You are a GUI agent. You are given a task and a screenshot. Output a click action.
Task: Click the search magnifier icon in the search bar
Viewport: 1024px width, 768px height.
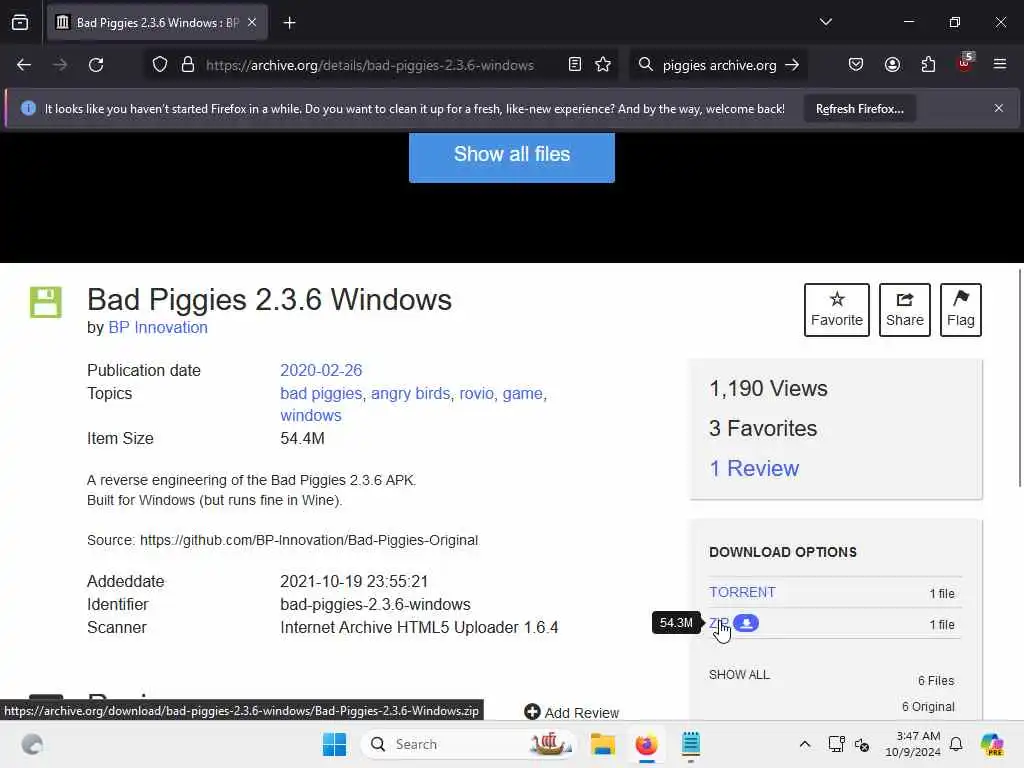coord(646,65)
